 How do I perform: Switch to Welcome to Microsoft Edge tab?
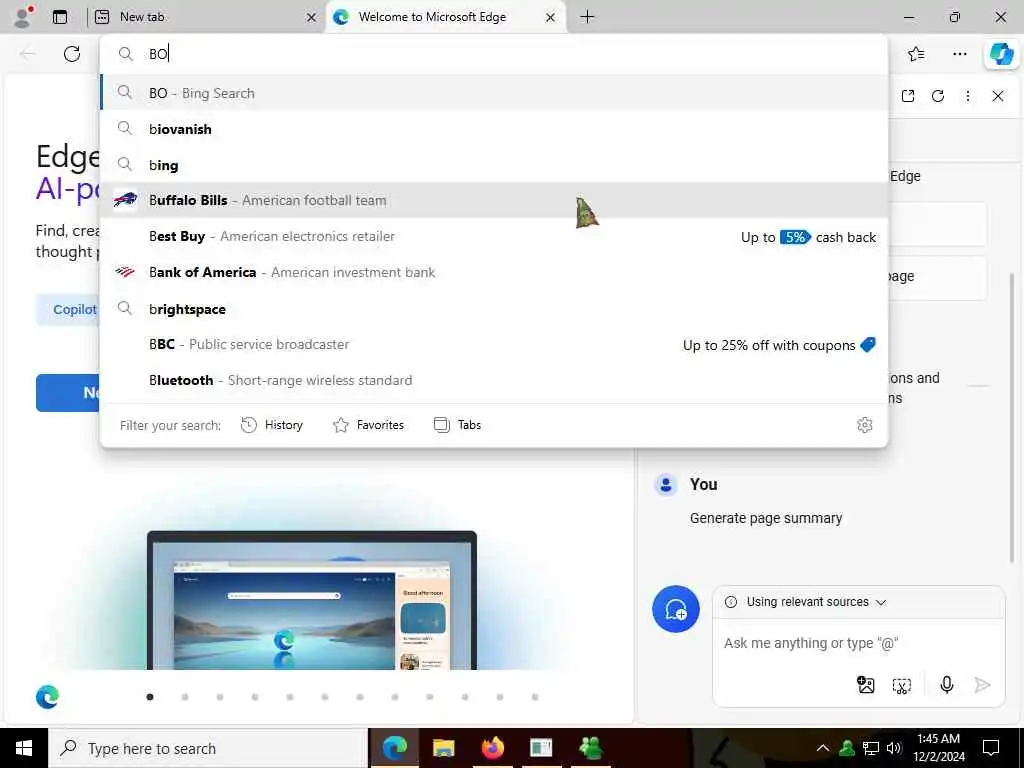pos(447,18)
